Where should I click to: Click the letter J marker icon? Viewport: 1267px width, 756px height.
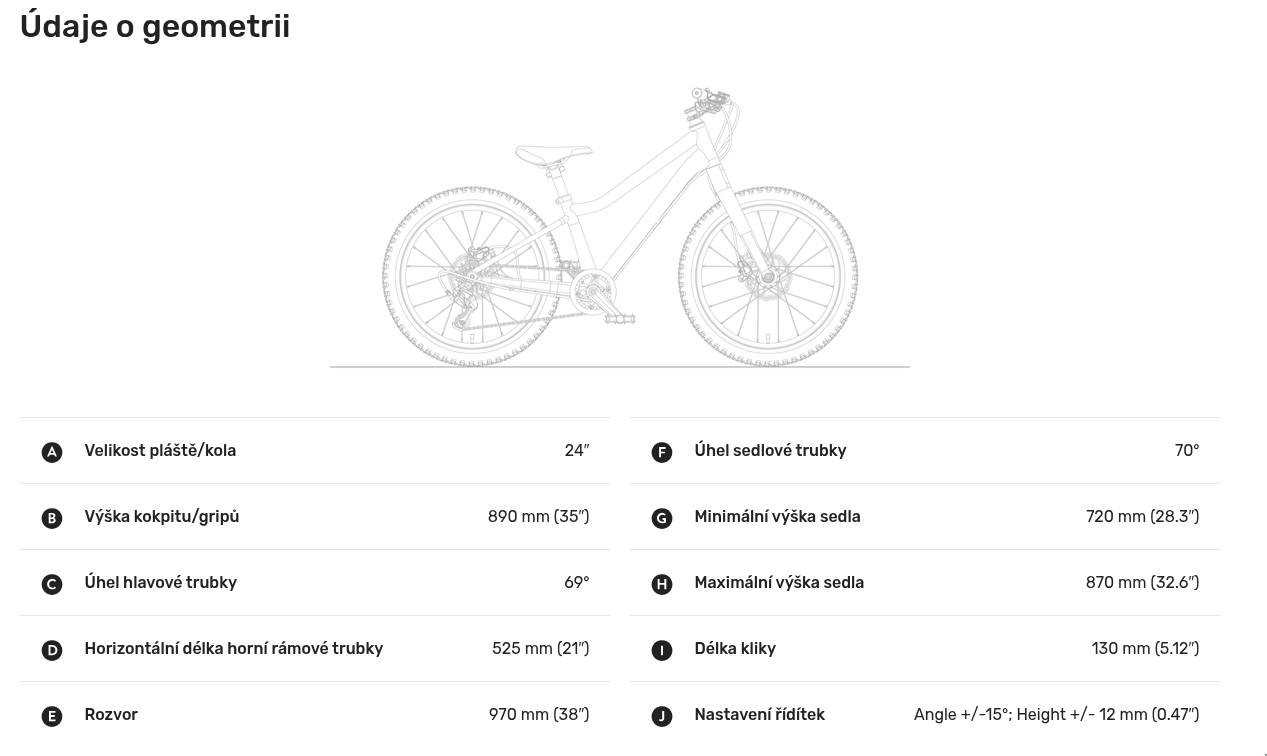click(662, 716)
